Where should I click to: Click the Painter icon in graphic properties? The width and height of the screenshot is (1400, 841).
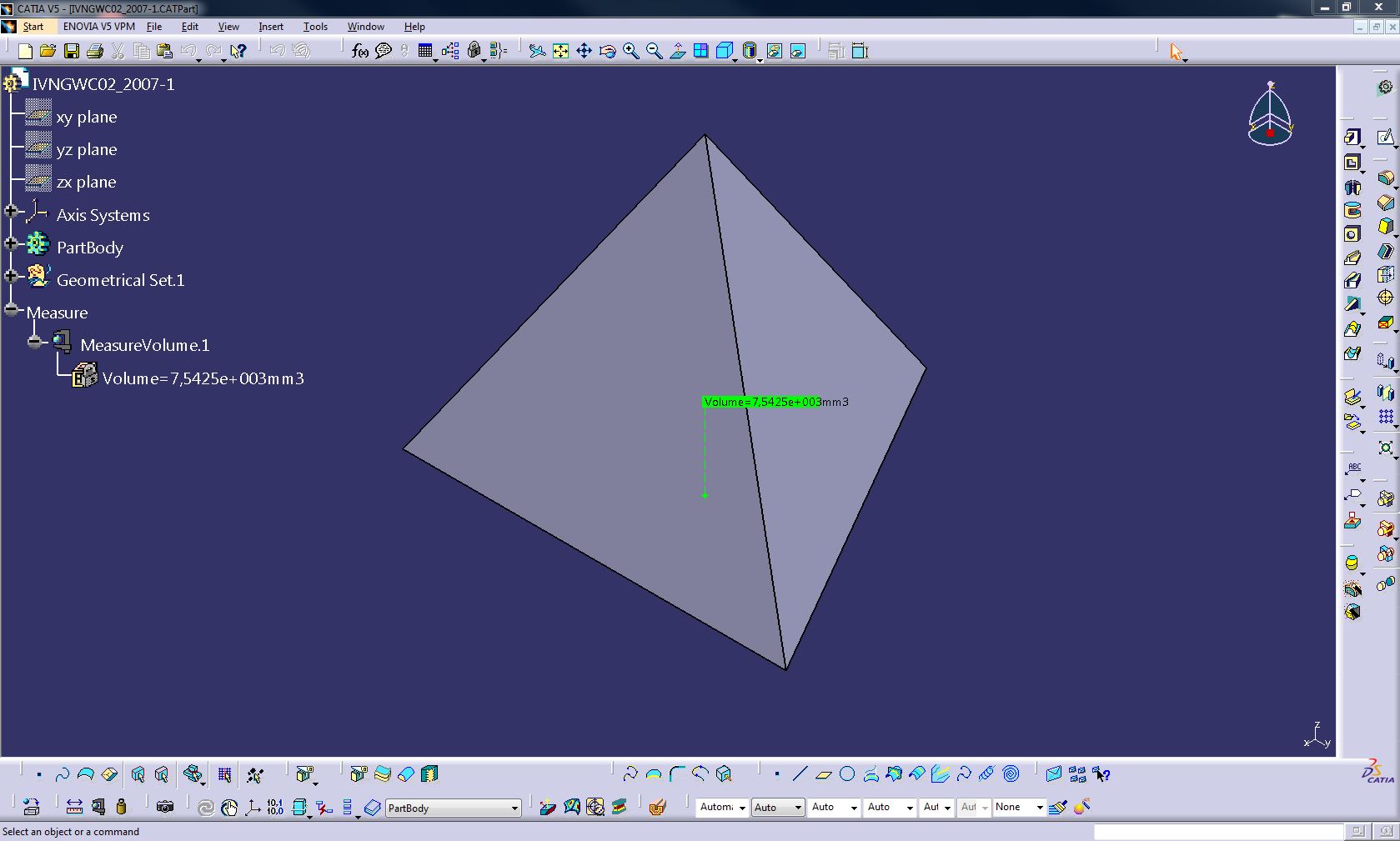(1058, 807)
